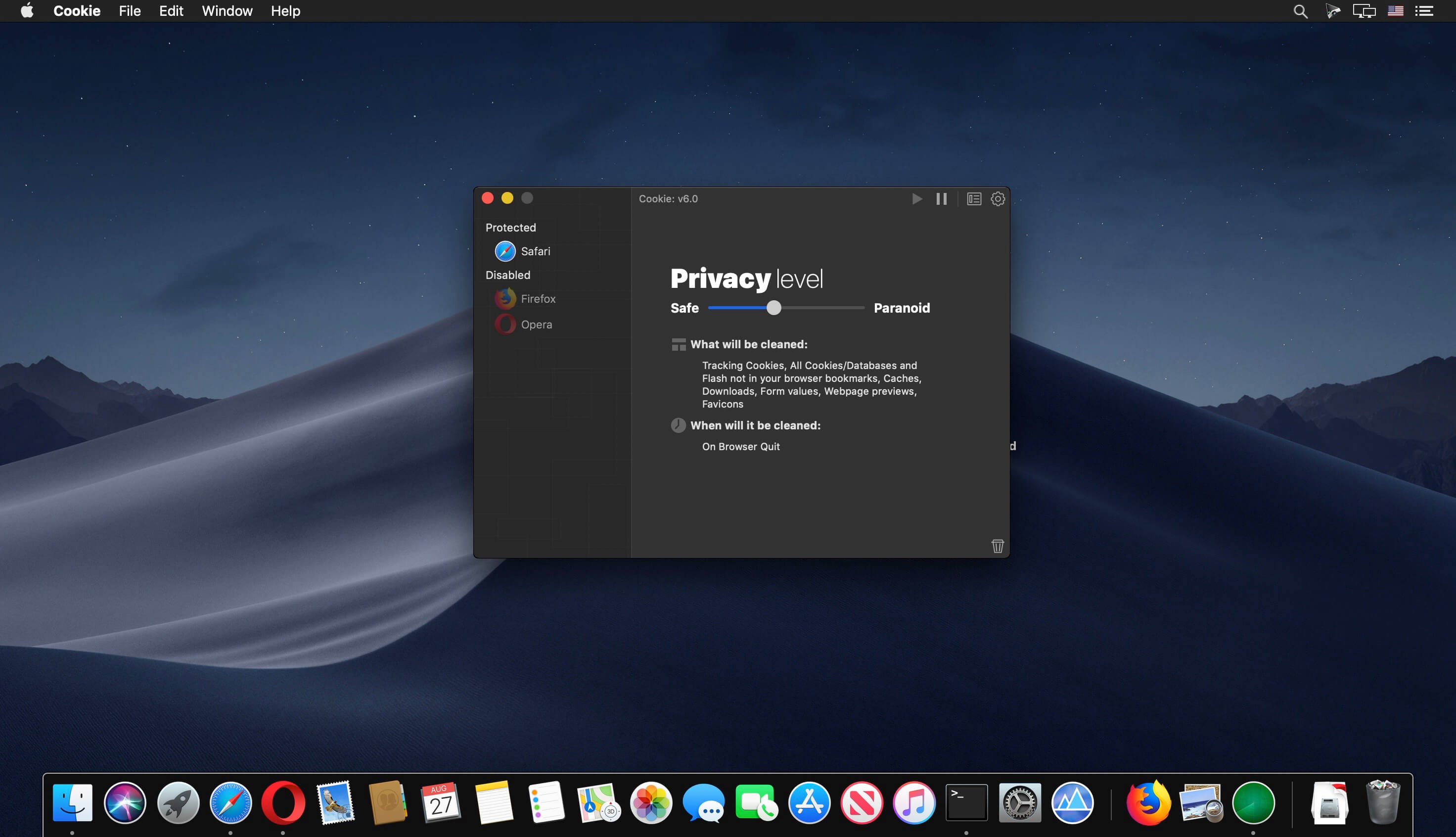Click the Spotlight search icon in menu bar
Screen dimensions: 1456x837
coord(1300,11)
